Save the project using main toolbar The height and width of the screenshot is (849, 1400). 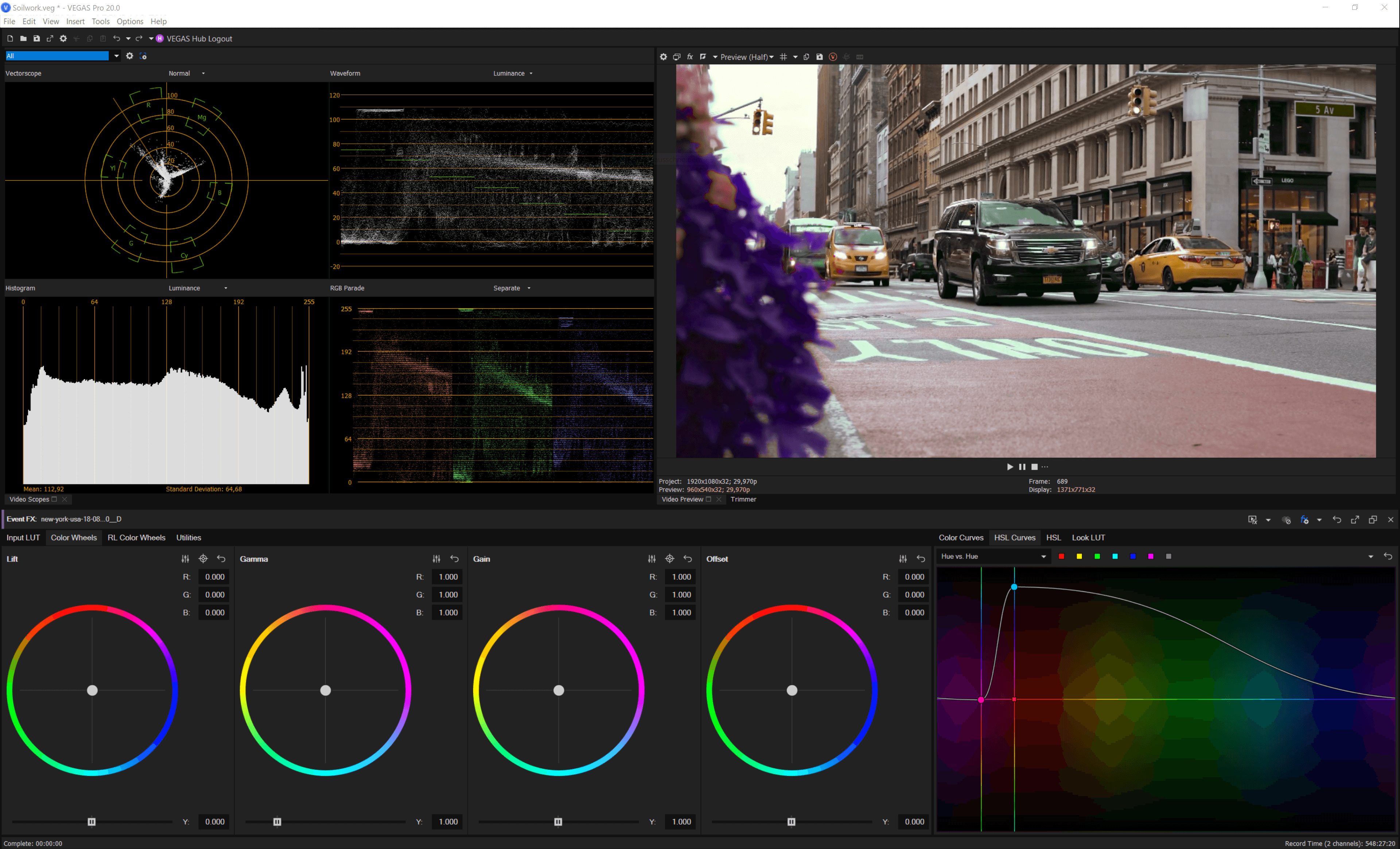[36, 39]
